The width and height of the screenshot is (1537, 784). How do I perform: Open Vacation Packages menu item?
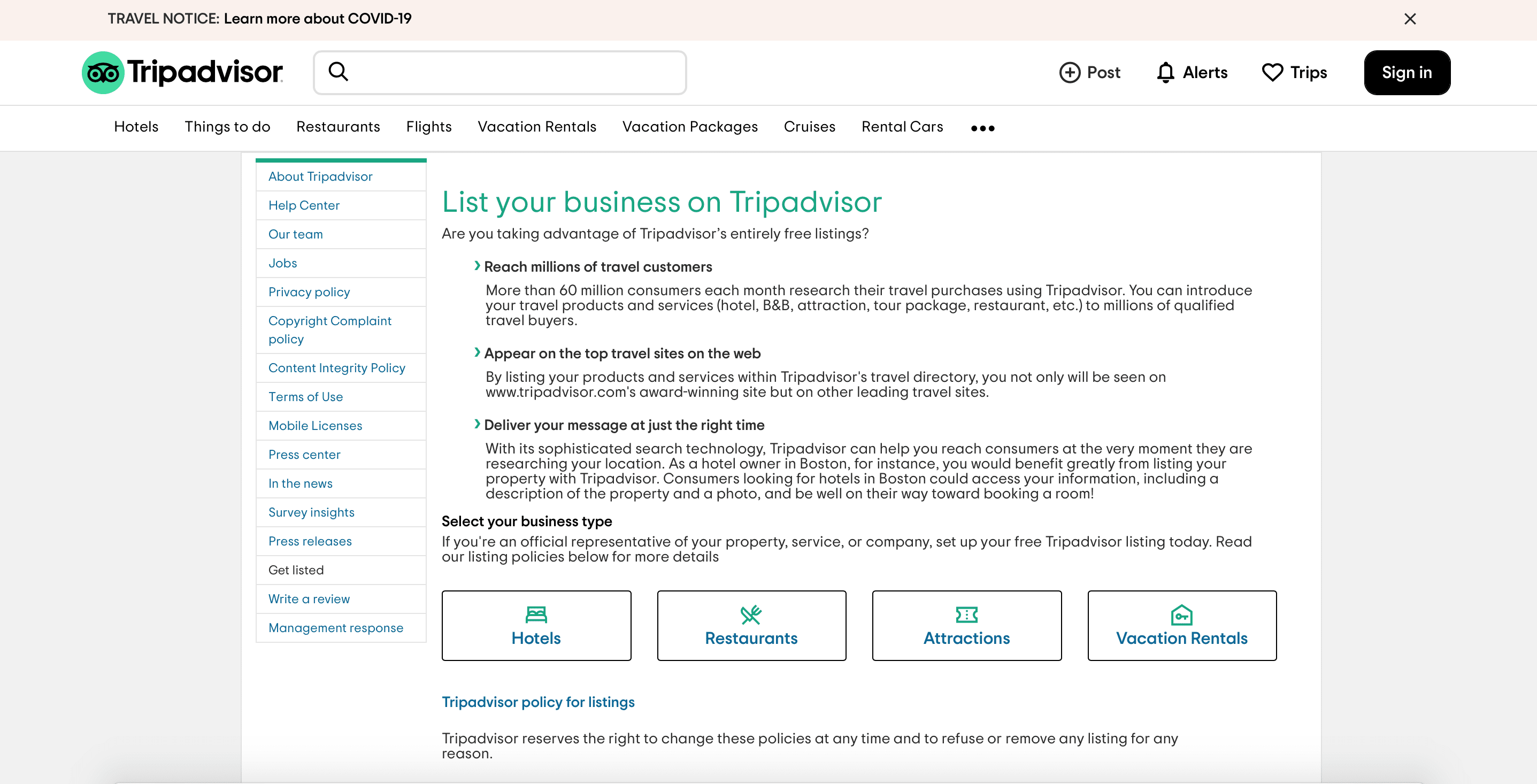coord(690,127)
